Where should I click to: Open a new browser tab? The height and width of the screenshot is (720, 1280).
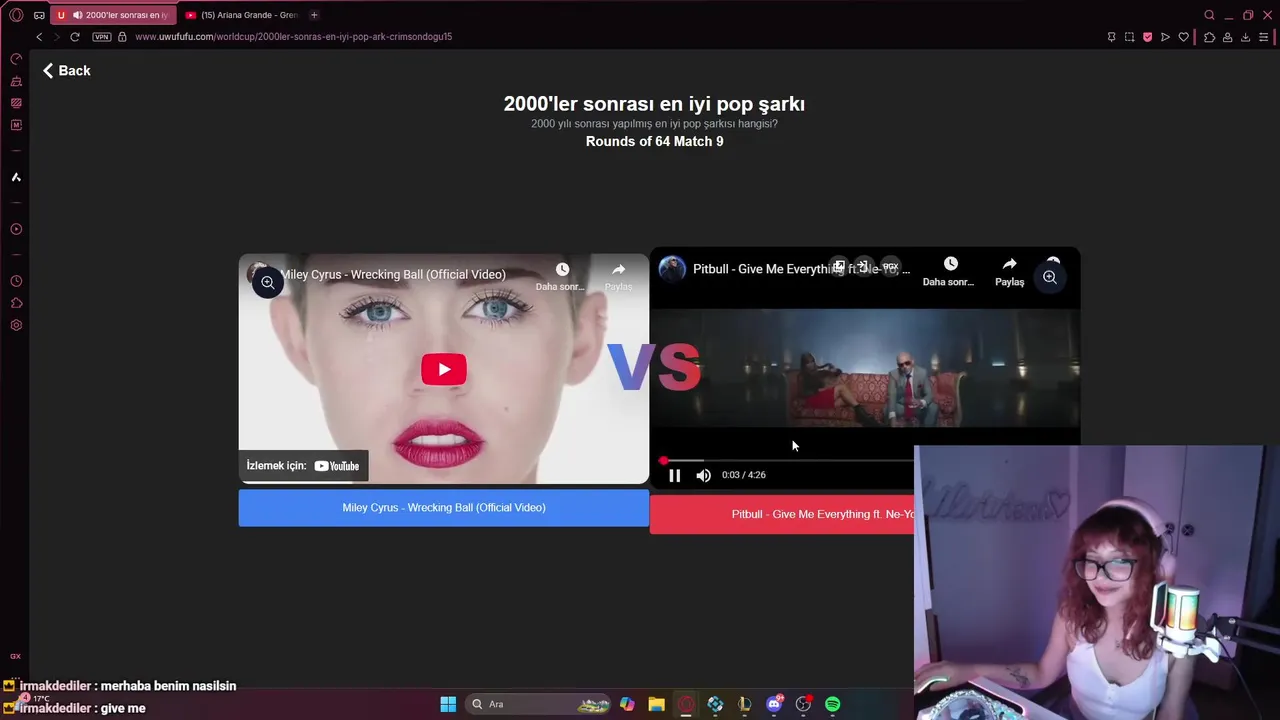tap(314, 15)
